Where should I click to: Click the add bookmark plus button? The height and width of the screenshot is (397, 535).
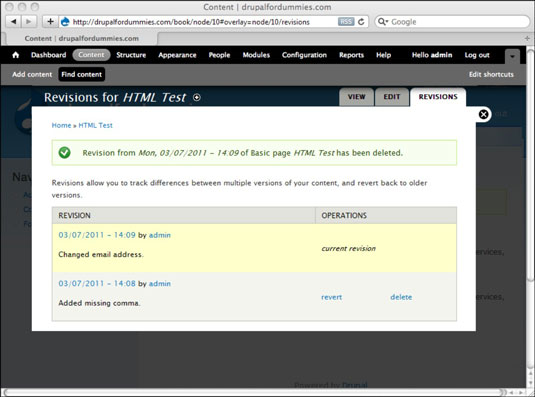point(50,22)
